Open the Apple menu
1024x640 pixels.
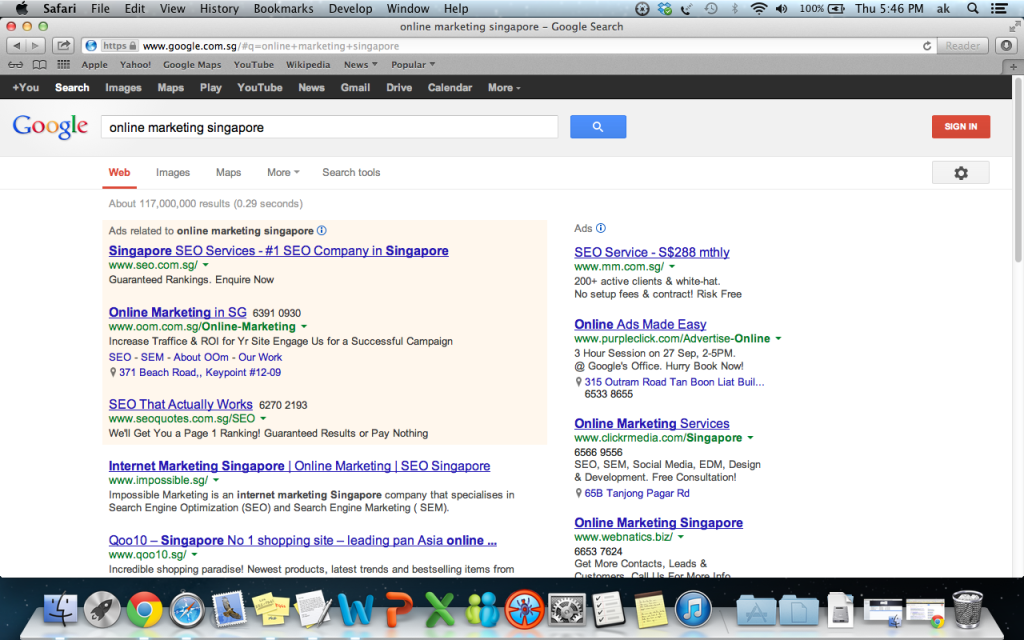click(x=22, y=8)
